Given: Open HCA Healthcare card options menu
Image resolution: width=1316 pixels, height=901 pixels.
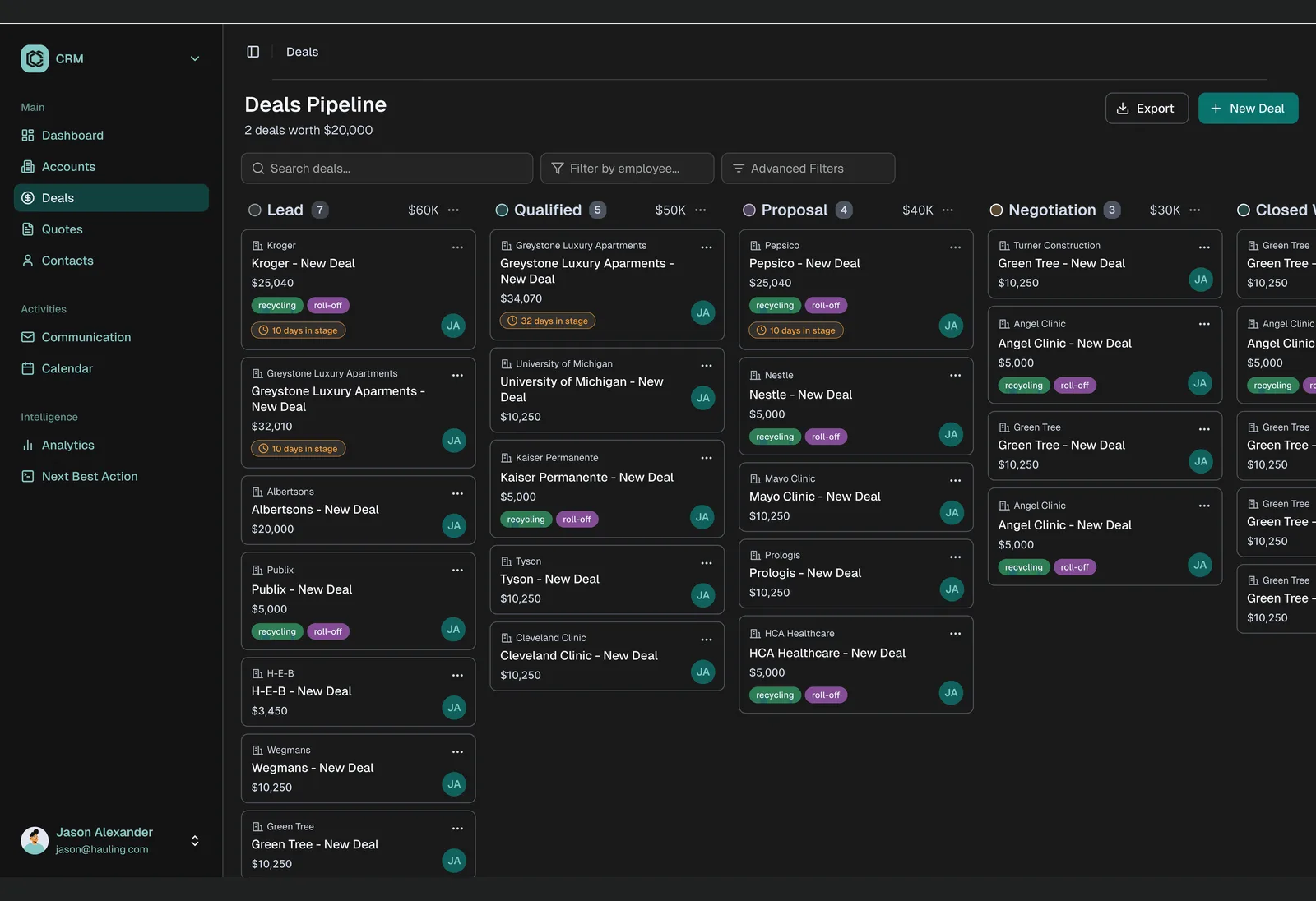Looking at the screenshot, I should pos(955,633).
